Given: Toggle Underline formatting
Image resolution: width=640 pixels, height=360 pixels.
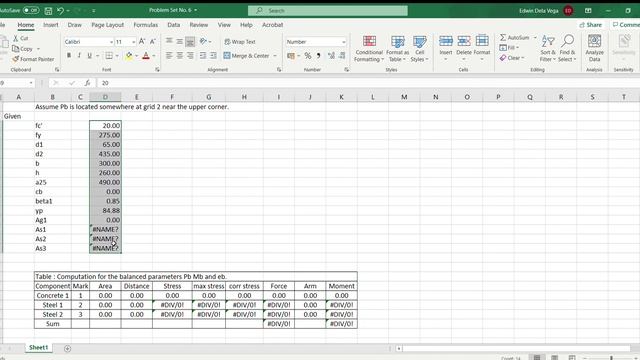Looking at the screenshot, I should coord(89,56).
